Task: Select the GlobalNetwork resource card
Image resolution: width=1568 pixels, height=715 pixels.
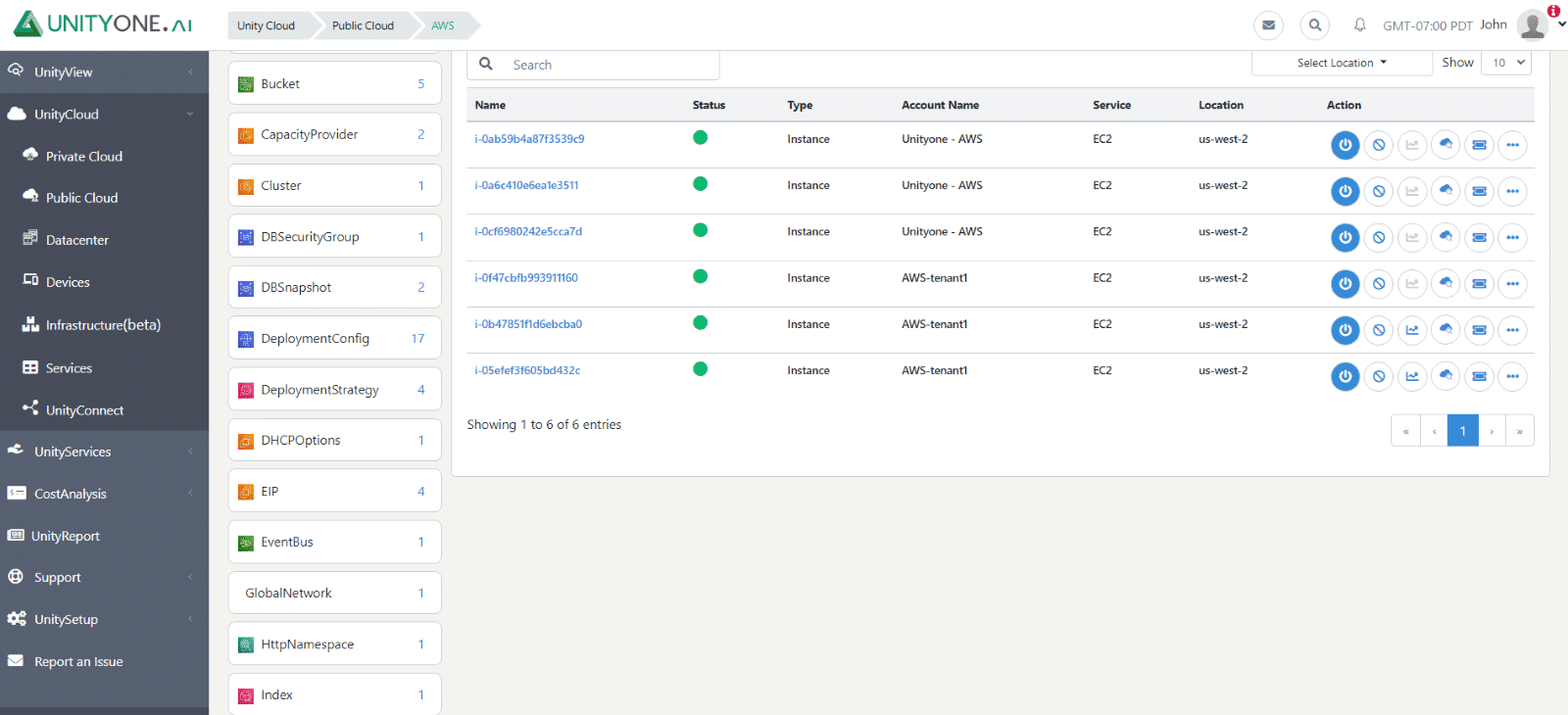Action: (334, 593)
